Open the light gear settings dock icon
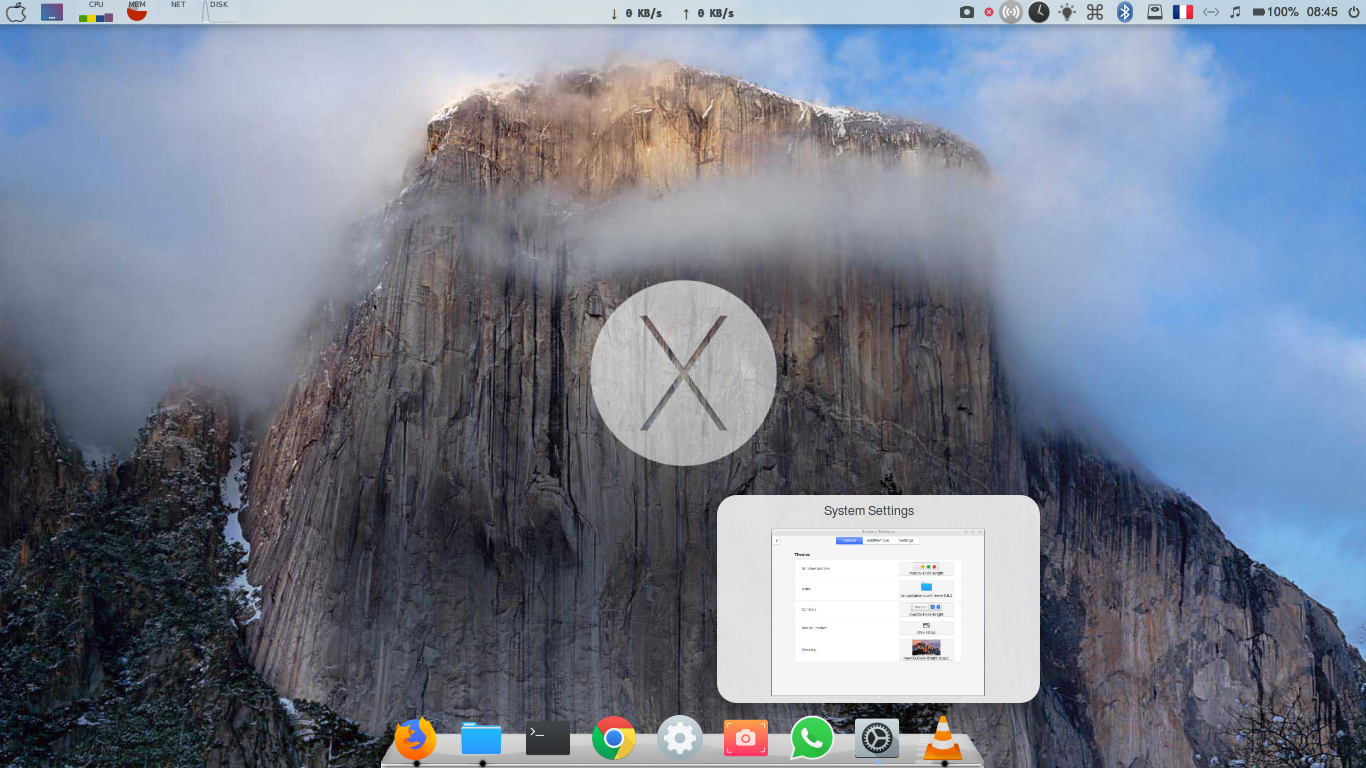The height and width of the screenshot is (768, 1366). pyautogui.click(x=679, y=739)
